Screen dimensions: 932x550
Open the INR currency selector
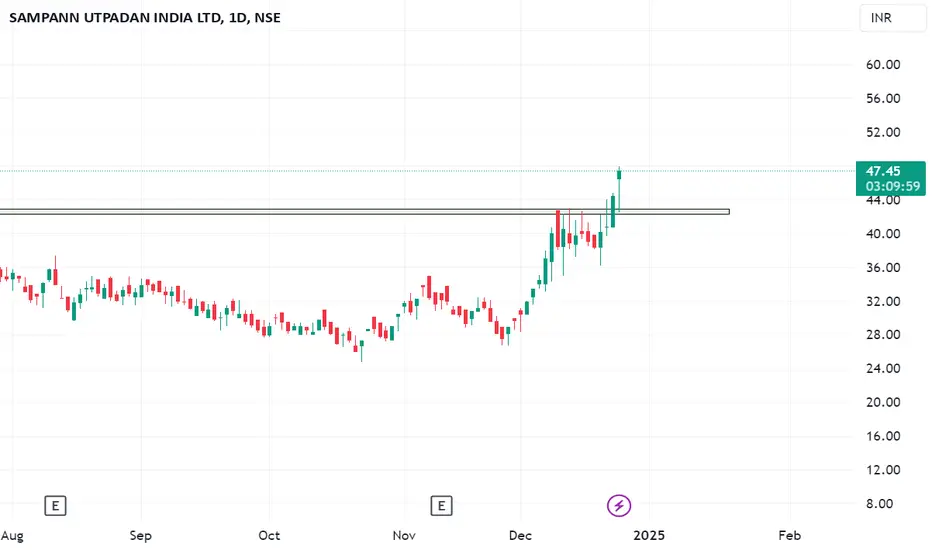(x=892, y=18)
